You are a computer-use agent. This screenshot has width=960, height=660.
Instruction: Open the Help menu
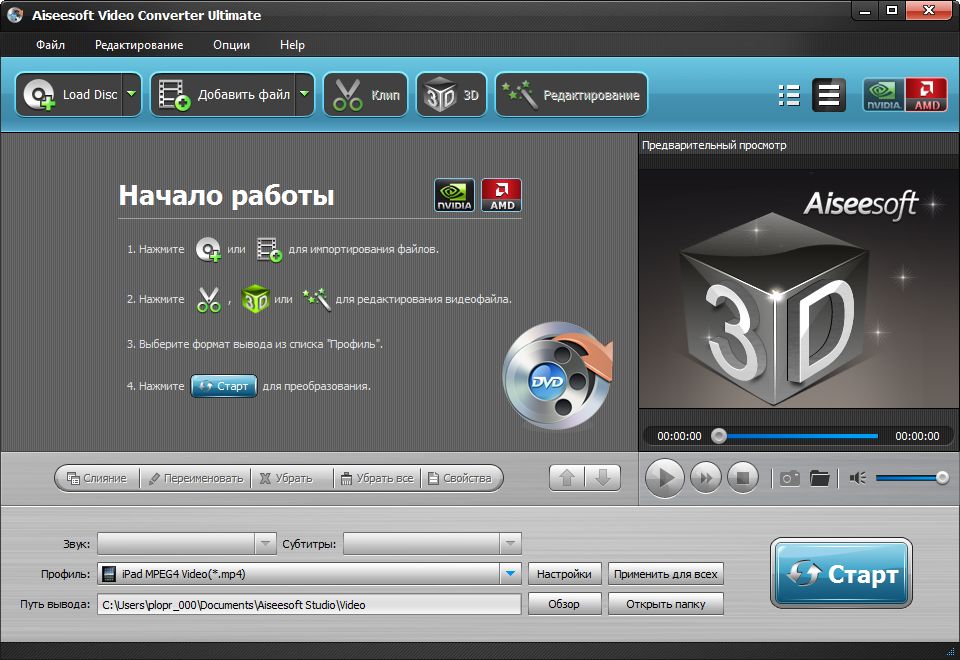[x=292, y=45]
